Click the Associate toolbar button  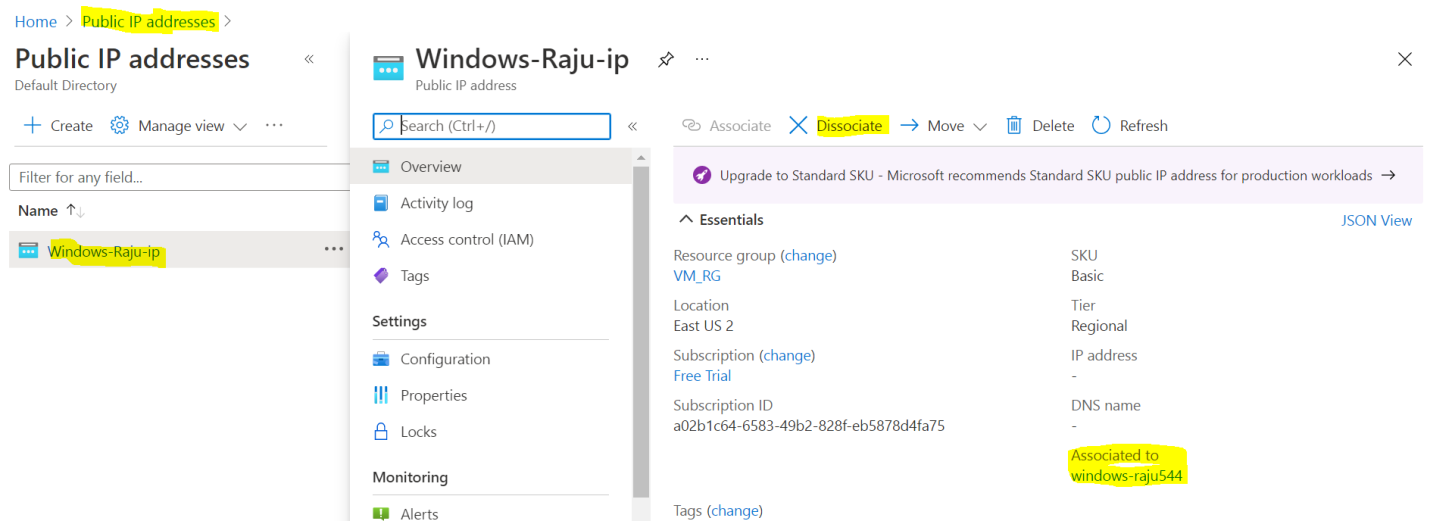(x=726, y=126)
